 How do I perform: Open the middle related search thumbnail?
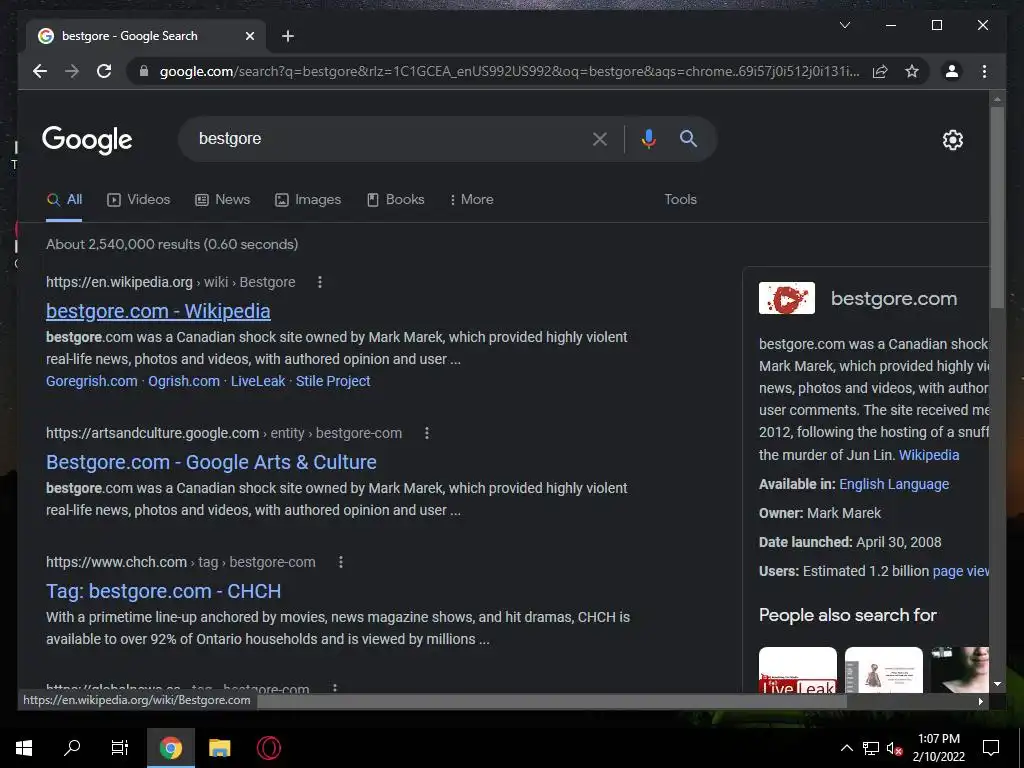pos(884,670)
